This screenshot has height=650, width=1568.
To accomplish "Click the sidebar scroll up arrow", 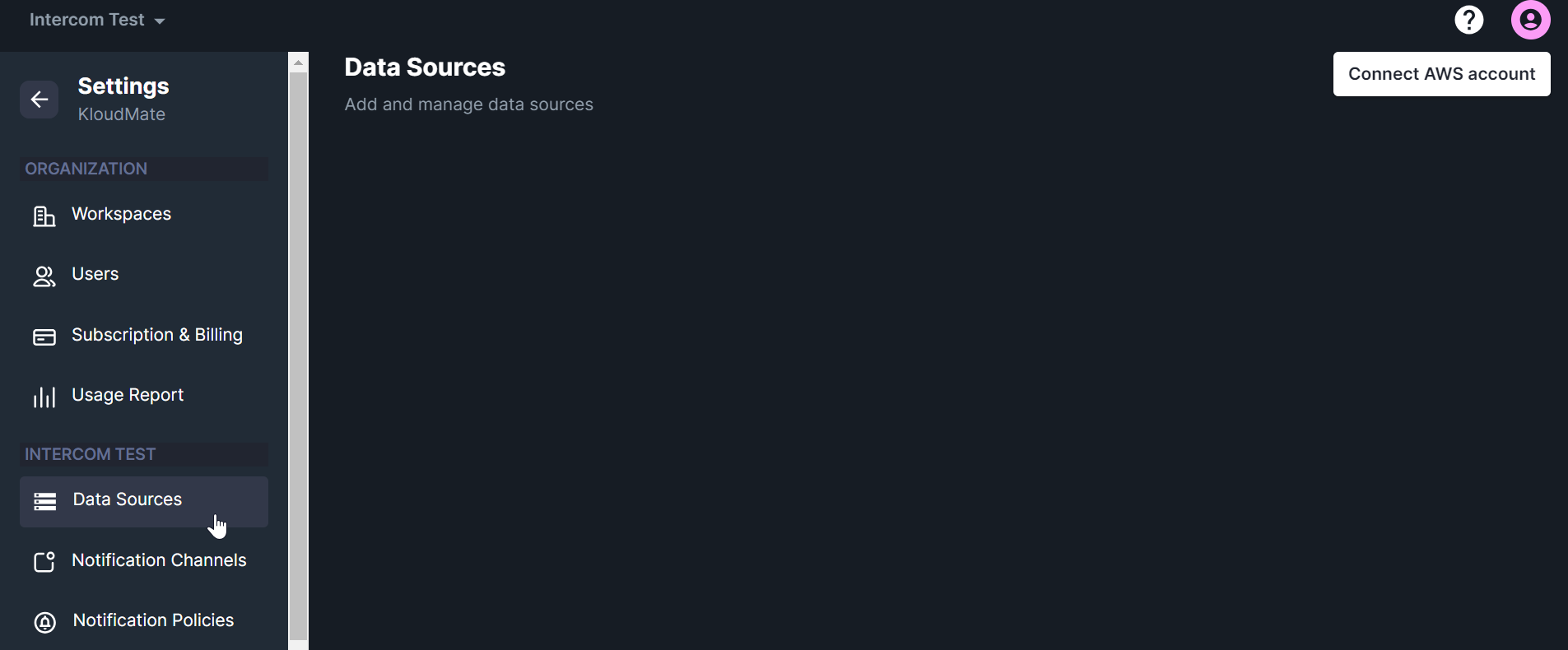I will pyautogui.click(x=299, y=63).
